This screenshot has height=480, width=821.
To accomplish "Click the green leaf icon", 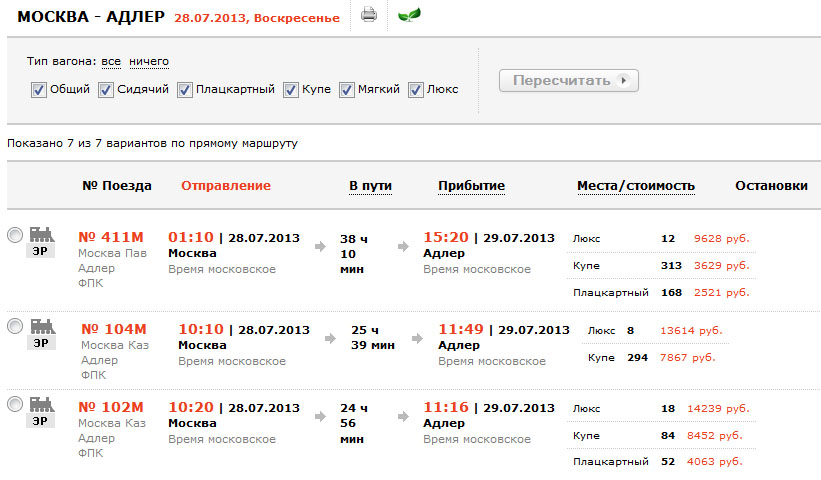I will [408, 15].
